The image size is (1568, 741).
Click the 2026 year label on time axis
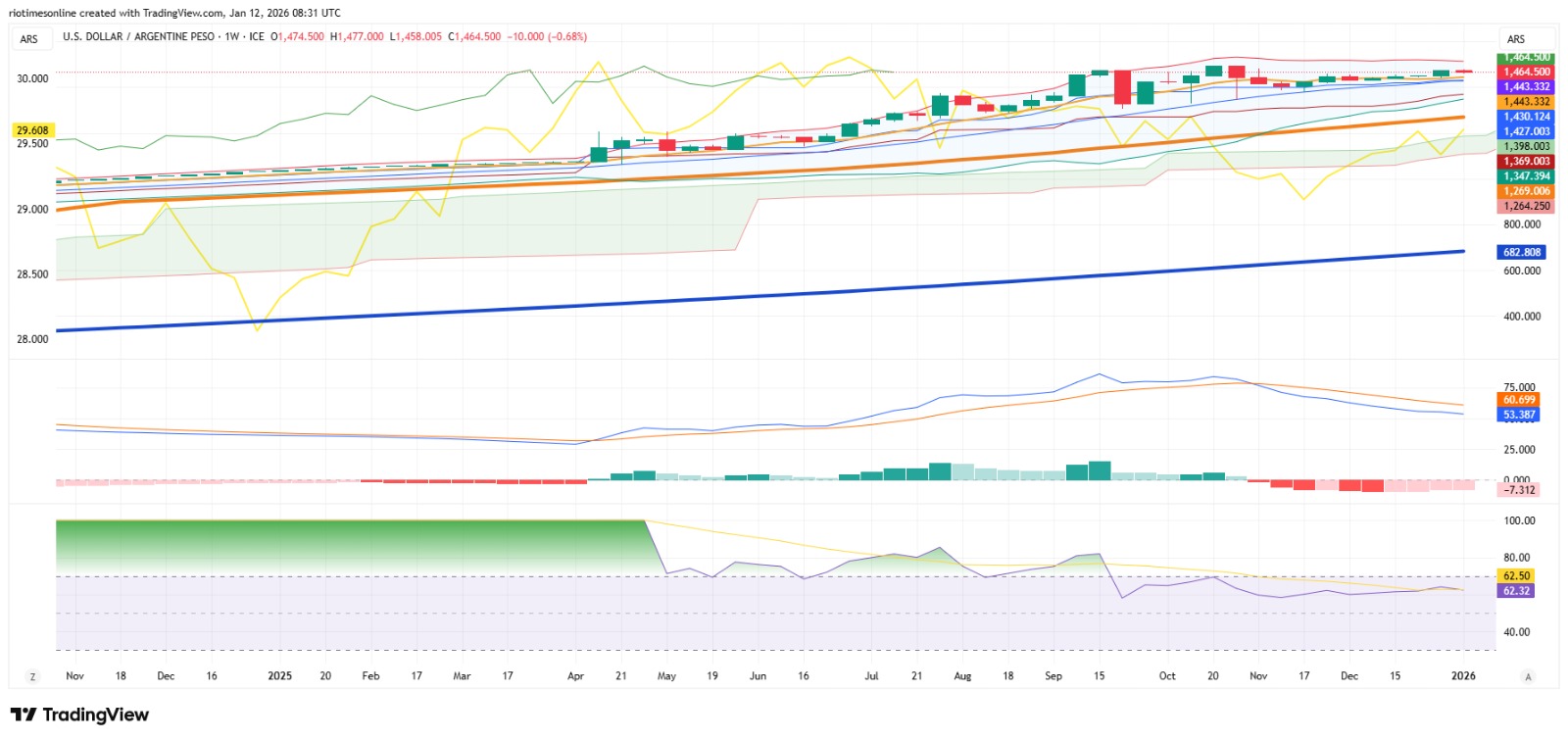click(1463, 676)
